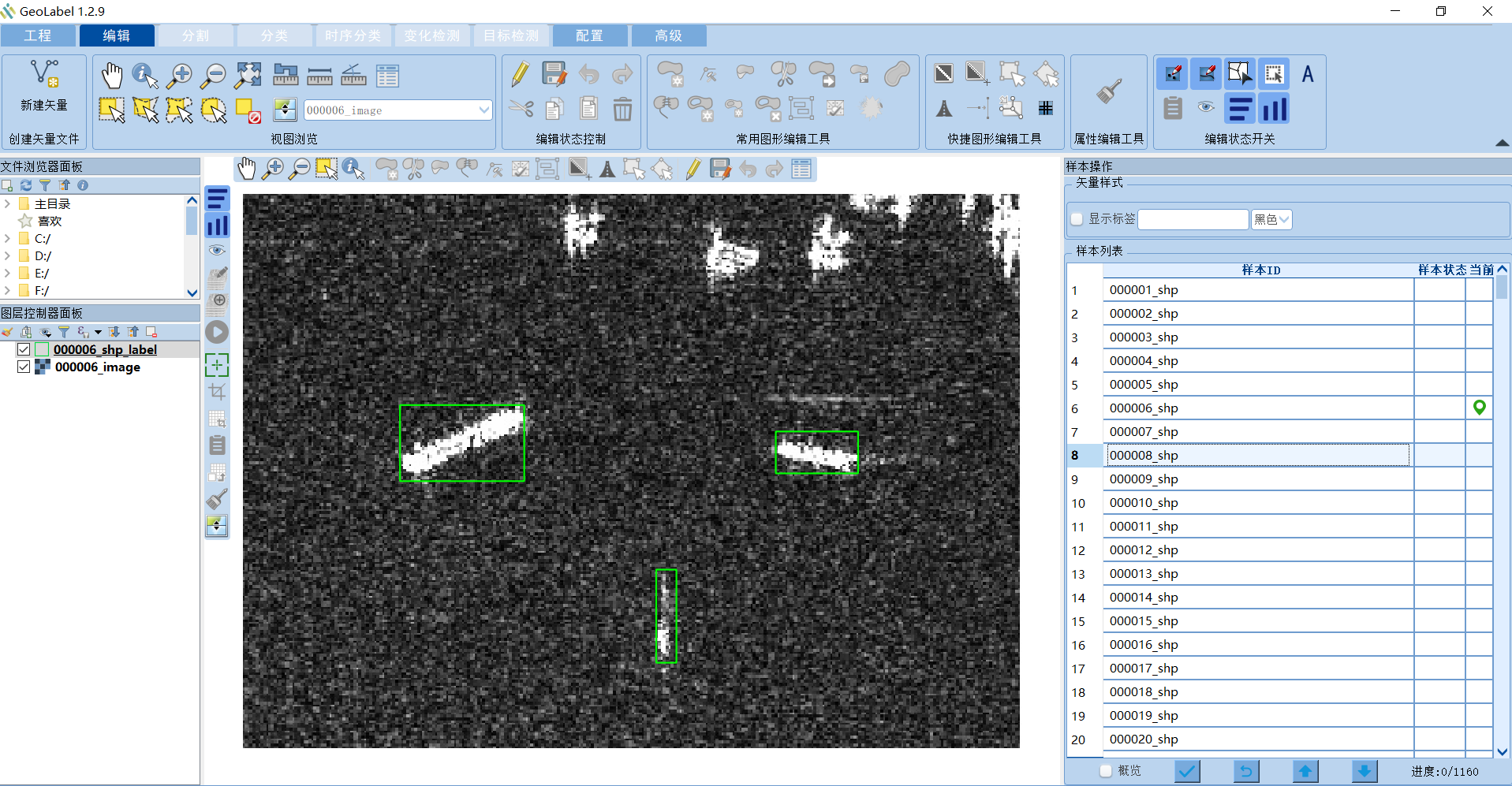Select sample row 000006_shp
This screenshot has height=786, width=1512.
click(1258, 408)
